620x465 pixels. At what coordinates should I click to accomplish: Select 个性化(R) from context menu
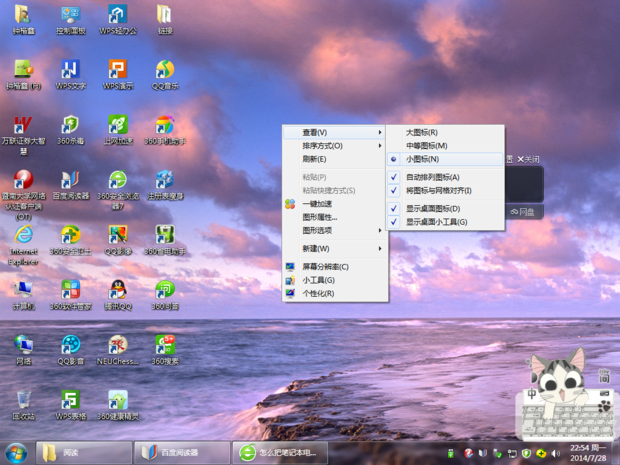(x=318, y=293)
